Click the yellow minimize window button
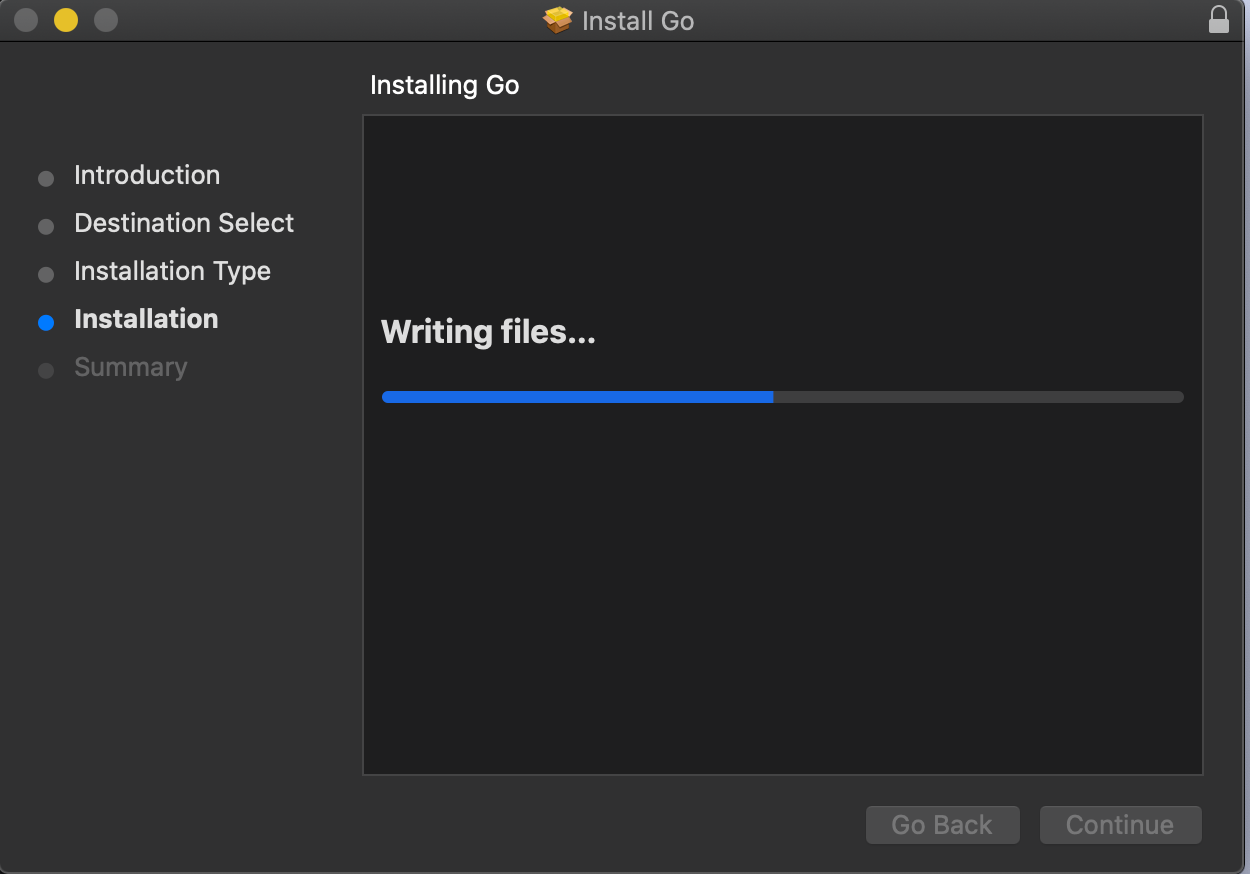 point(66,20)
